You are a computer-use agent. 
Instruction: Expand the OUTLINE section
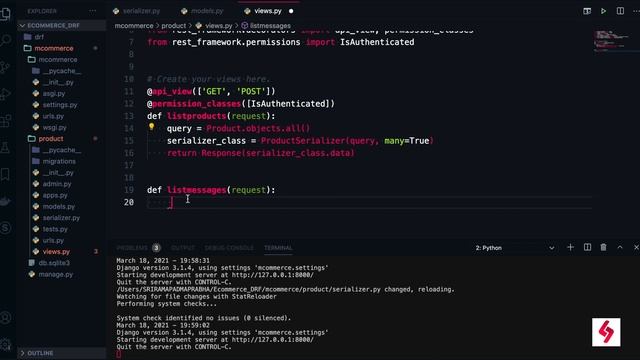coord(61,353)
